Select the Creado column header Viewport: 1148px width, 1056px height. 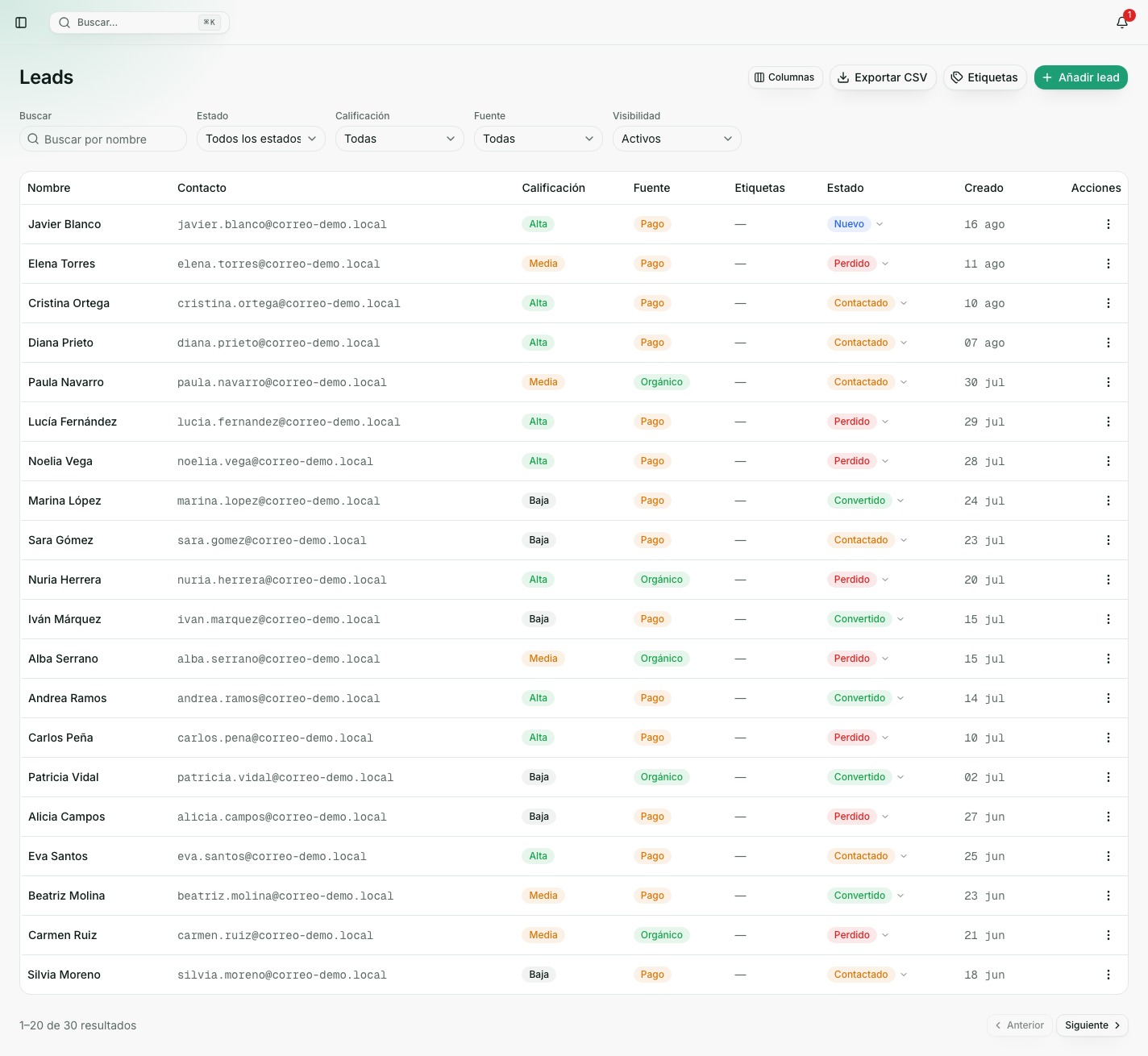point(984,188)
